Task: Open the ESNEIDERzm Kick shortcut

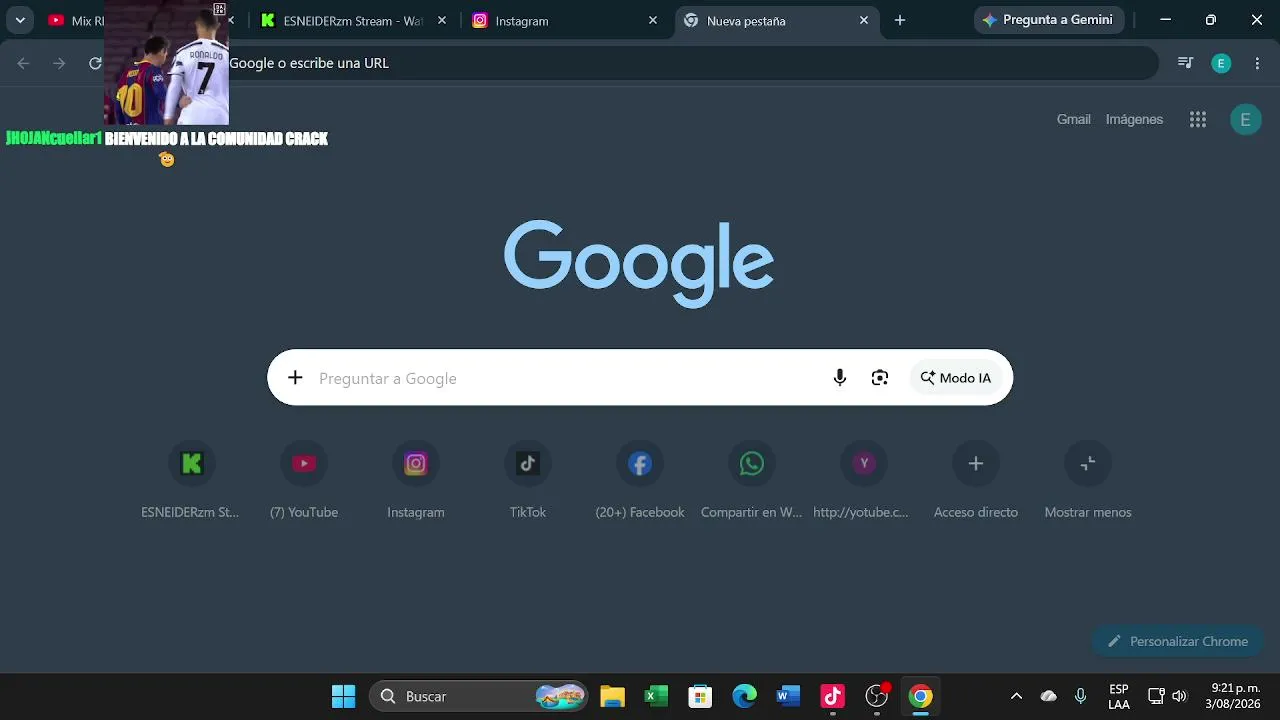Action: click(191, 480)
